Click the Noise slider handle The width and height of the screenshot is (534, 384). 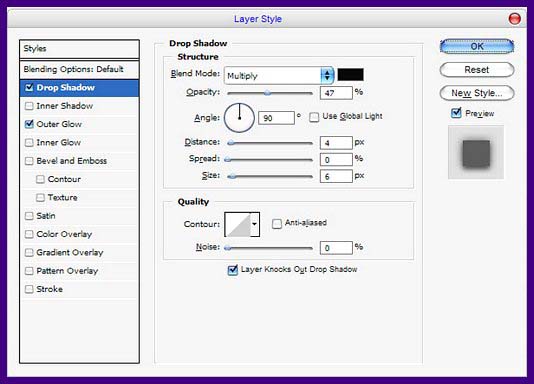pos(227,248)
